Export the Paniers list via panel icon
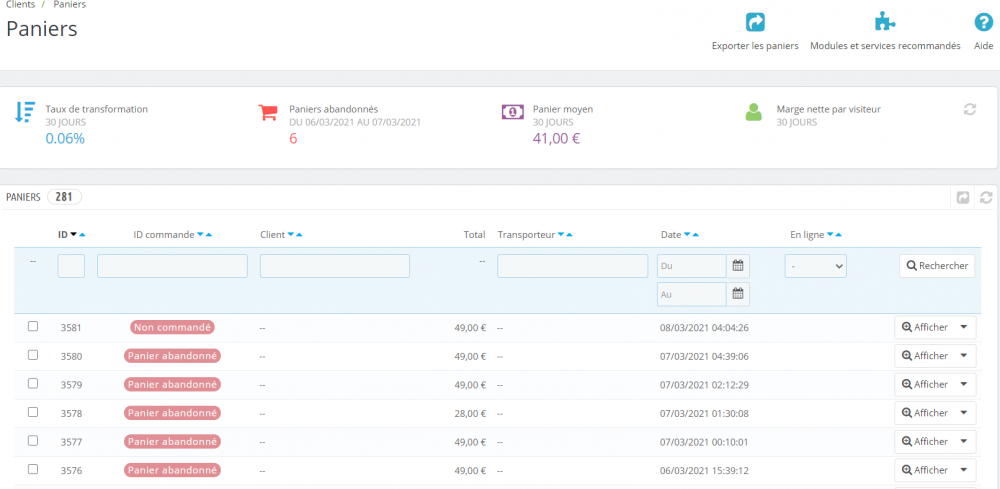The height and width of the screenshot is (489, 1000). coord(963,198)
